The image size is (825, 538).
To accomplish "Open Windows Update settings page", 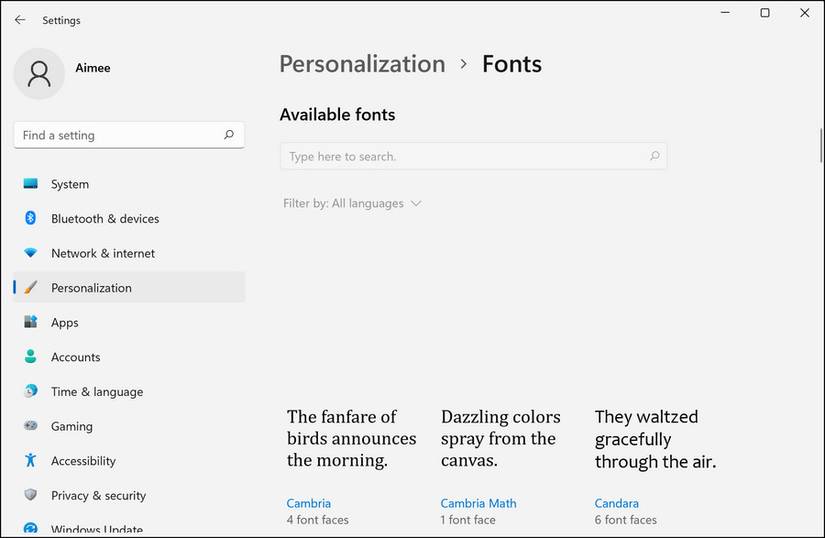I will point(96,529).
